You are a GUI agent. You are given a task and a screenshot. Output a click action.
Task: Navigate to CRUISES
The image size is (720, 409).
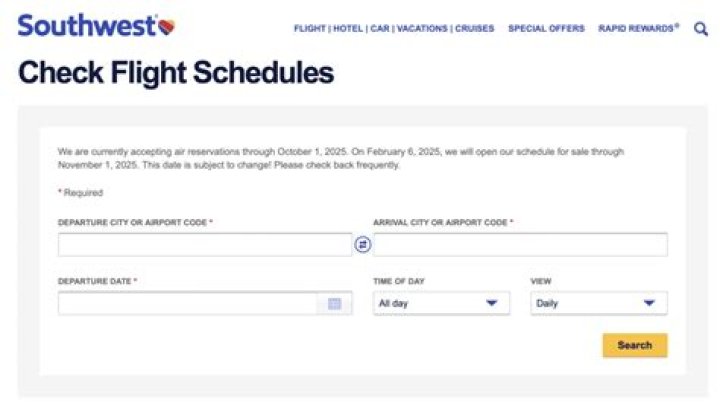[x=474, y=29]
